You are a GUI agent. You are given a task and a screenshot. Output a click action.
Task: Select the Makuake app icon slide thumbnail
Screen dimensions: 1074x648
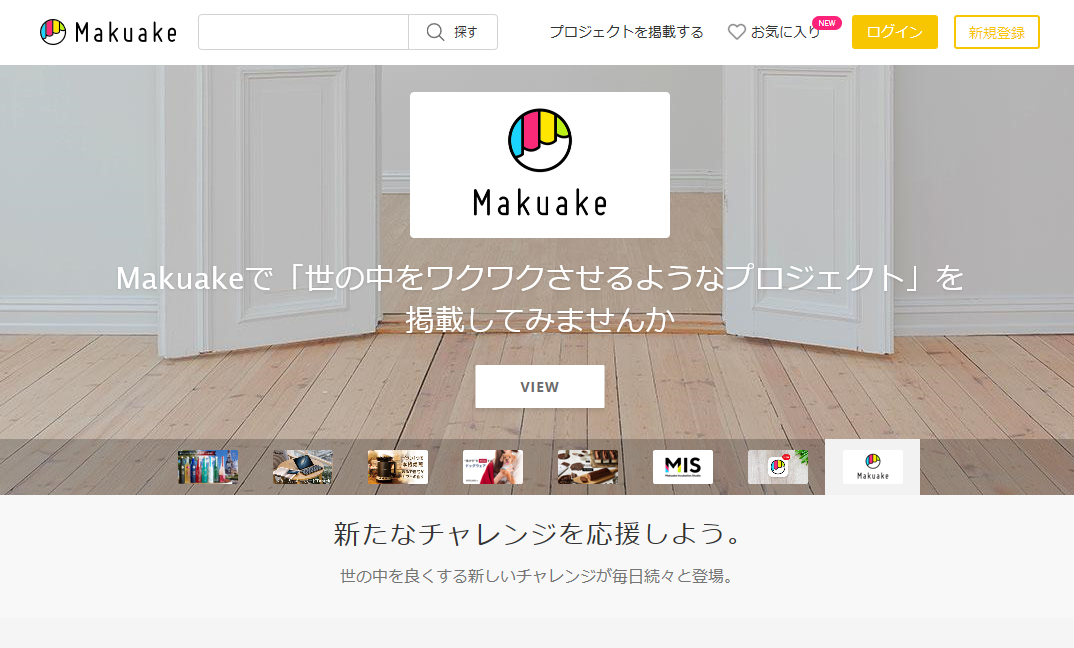tap(778, 467)
